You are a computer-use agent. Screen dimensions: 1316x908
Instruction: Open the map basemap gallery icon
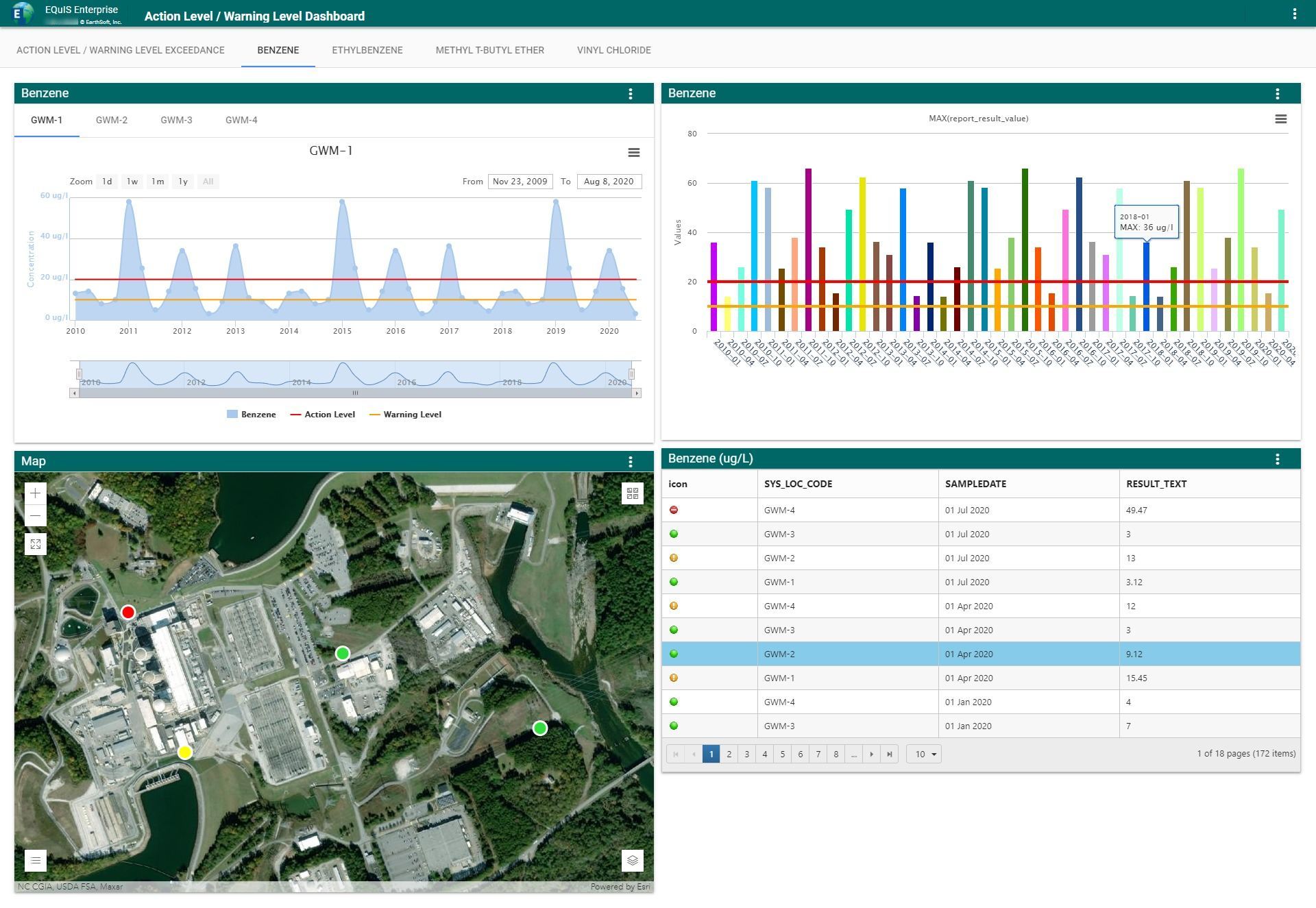[x=632, y=493]
